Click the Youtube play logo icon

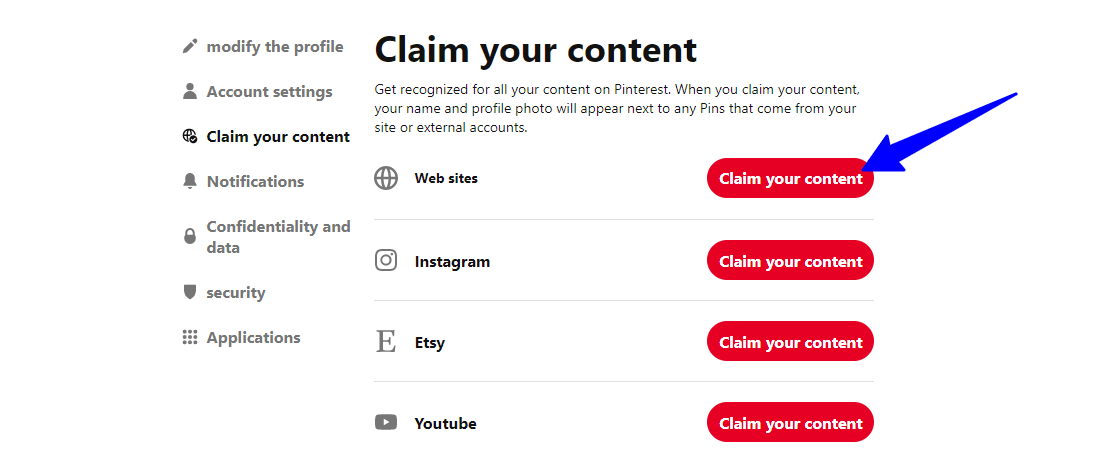[386, 423]
